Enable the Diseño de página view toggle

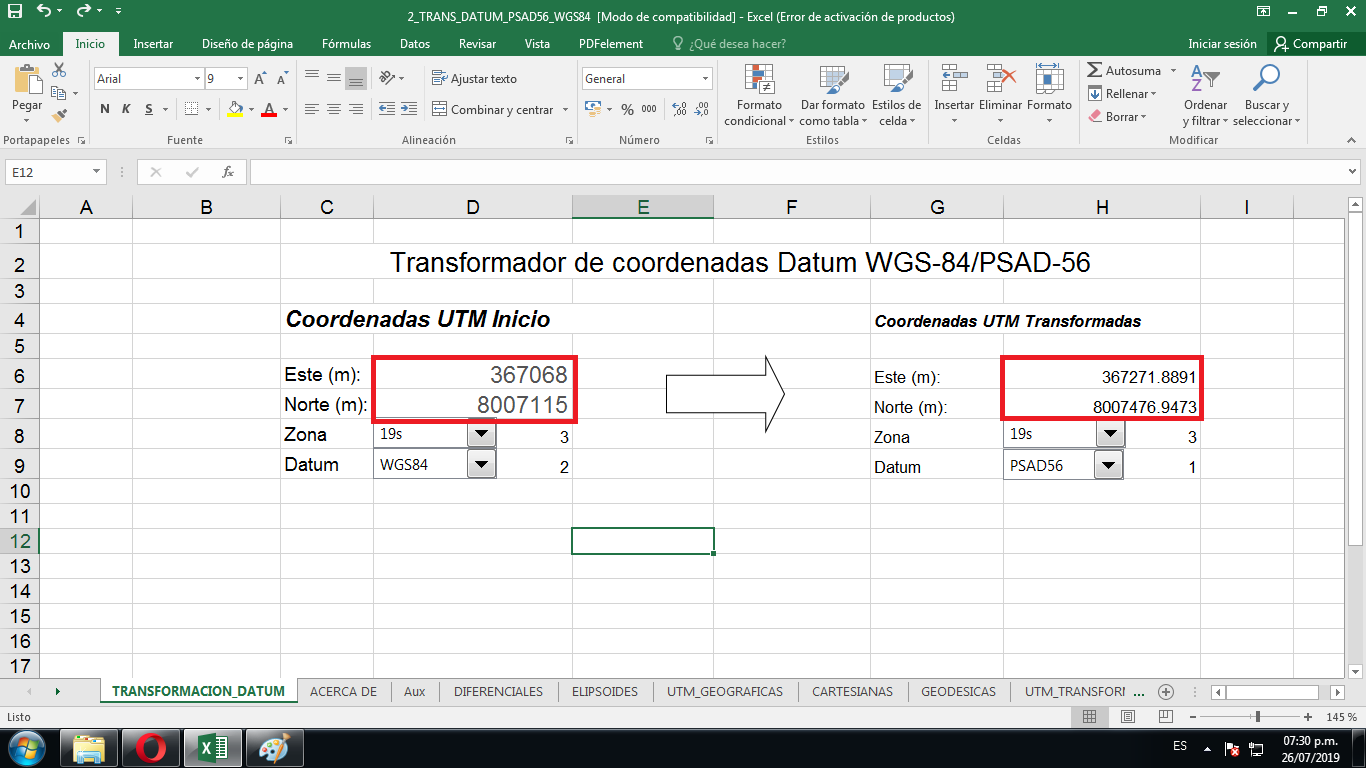coord(1126,716)
